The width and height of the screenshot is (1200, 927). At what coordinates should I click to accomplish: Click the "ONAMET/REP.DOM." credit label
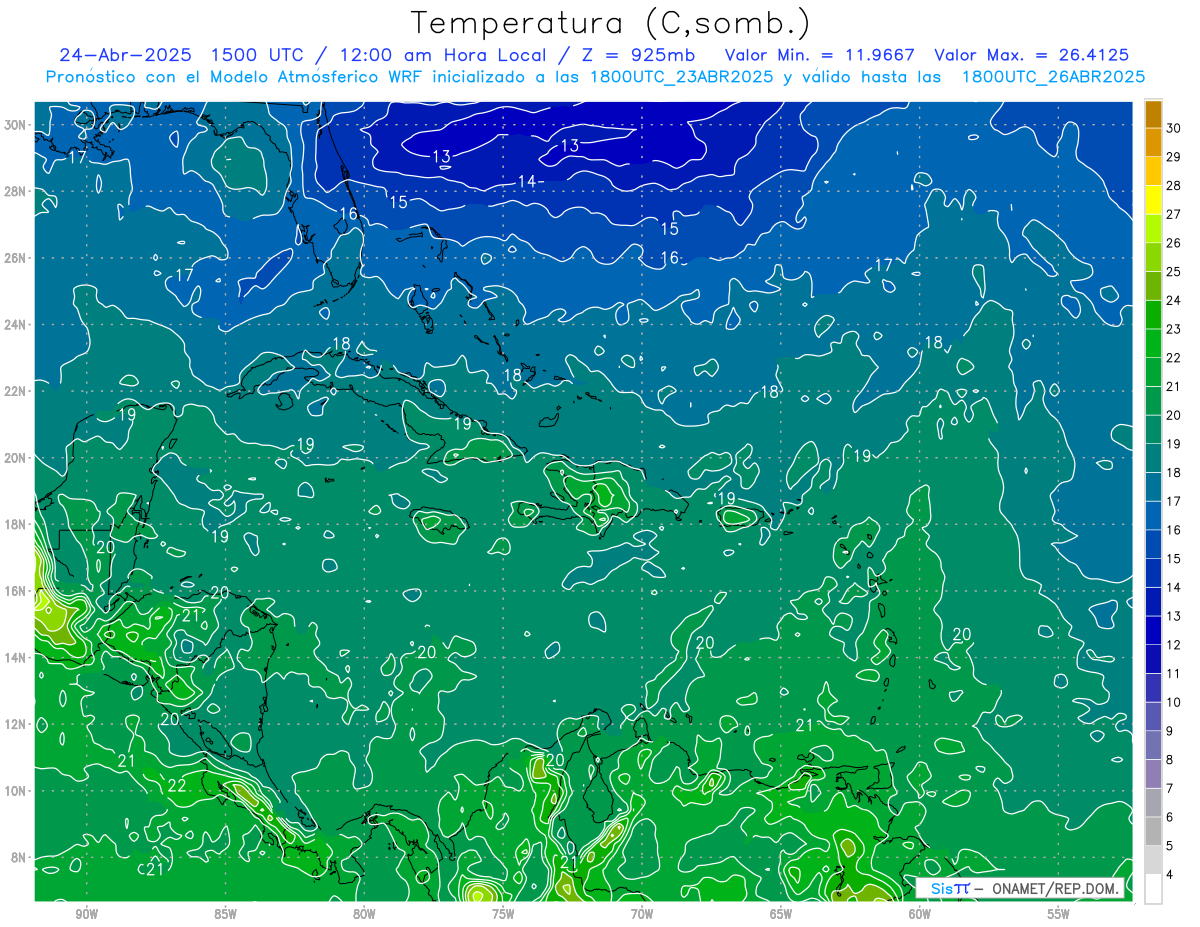click(1055, 888)
